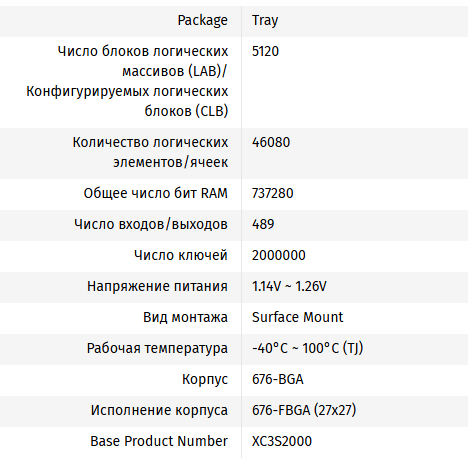Click the 5120 logic blocks value
Screen dimensions: 468x470
point(265,51)
